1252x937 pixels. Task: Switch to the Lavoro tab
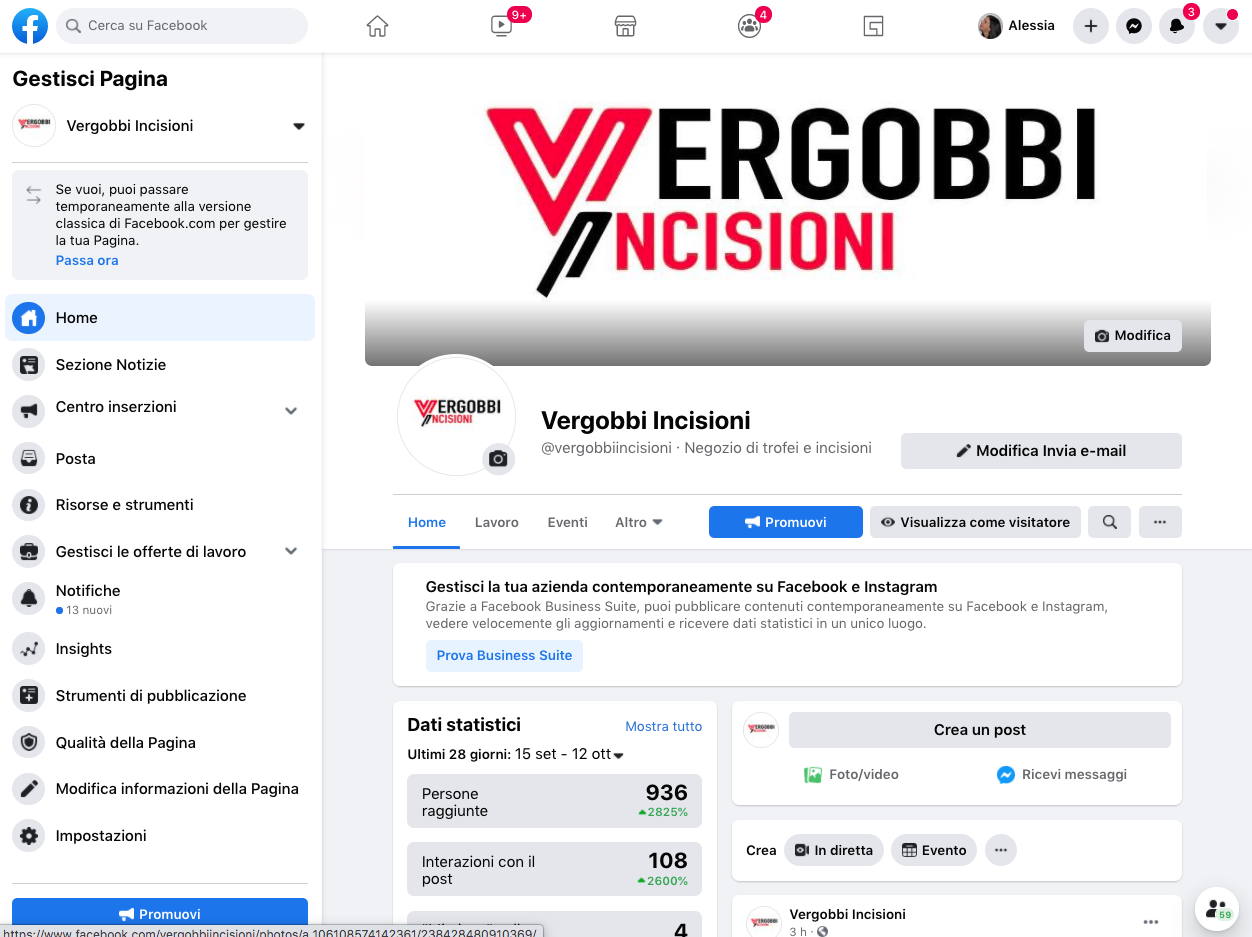click(x=497, y=522)
